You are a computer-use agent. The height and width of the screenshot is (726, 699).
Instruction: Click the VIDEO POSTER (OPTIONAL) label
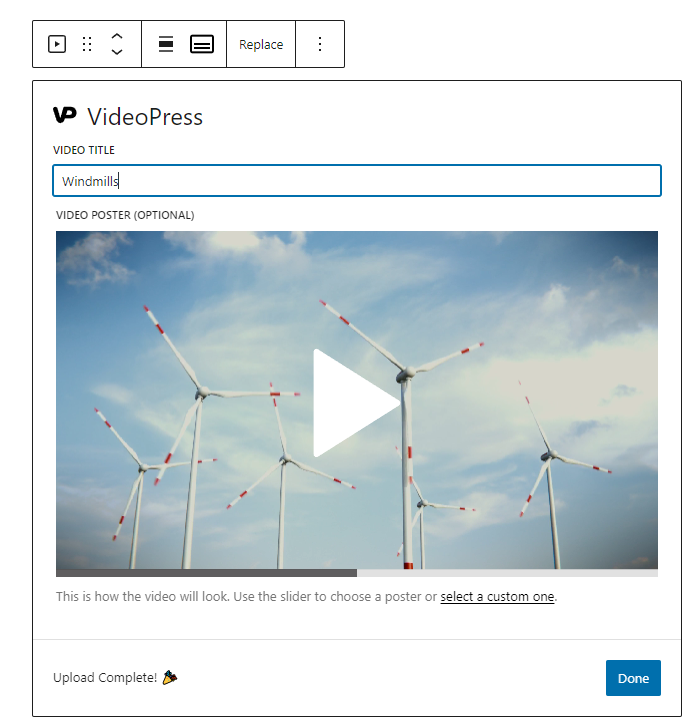[125, 215]
